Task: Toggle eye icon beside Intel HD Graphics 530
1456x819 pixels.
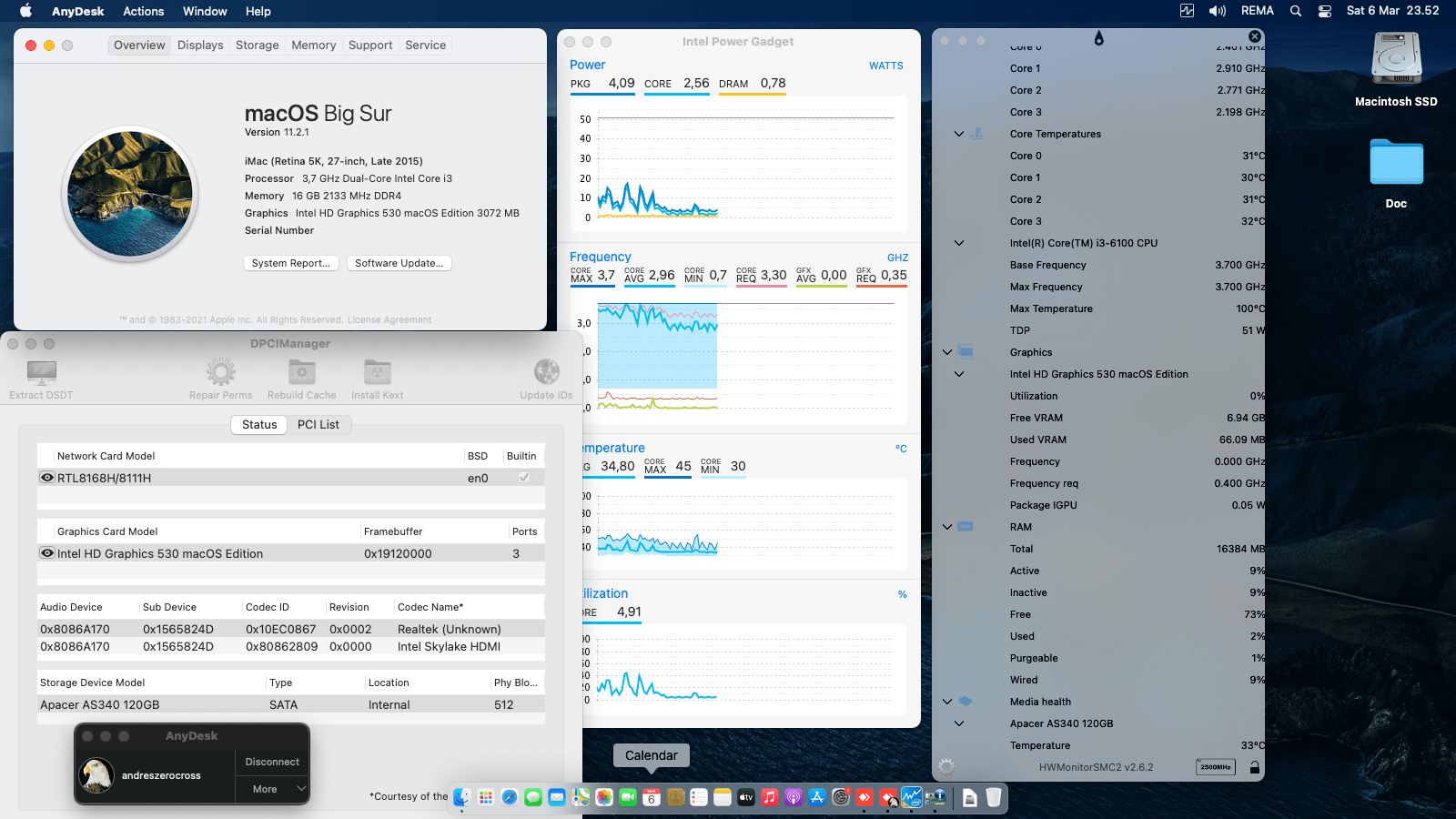Action: pos(47,552)
